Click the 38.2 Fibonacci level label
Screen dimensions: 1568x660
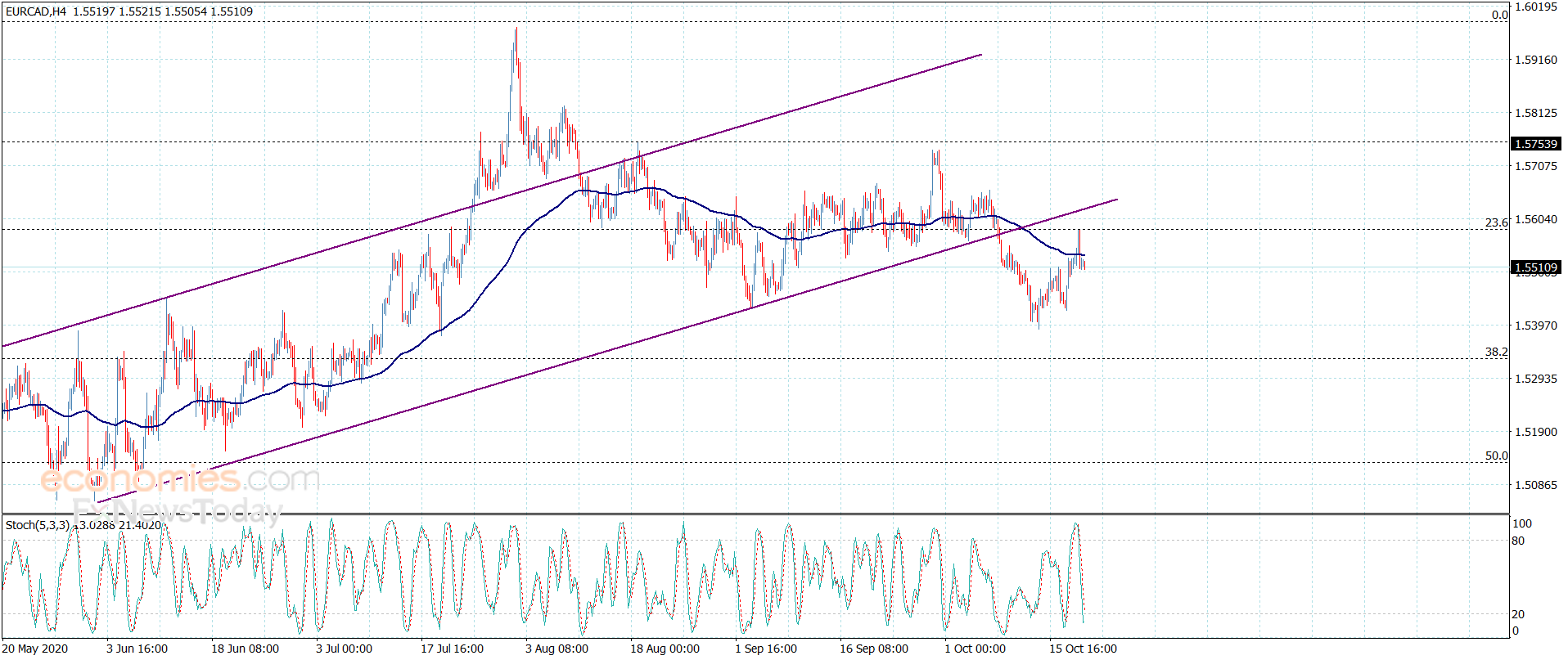point(1497,352)
